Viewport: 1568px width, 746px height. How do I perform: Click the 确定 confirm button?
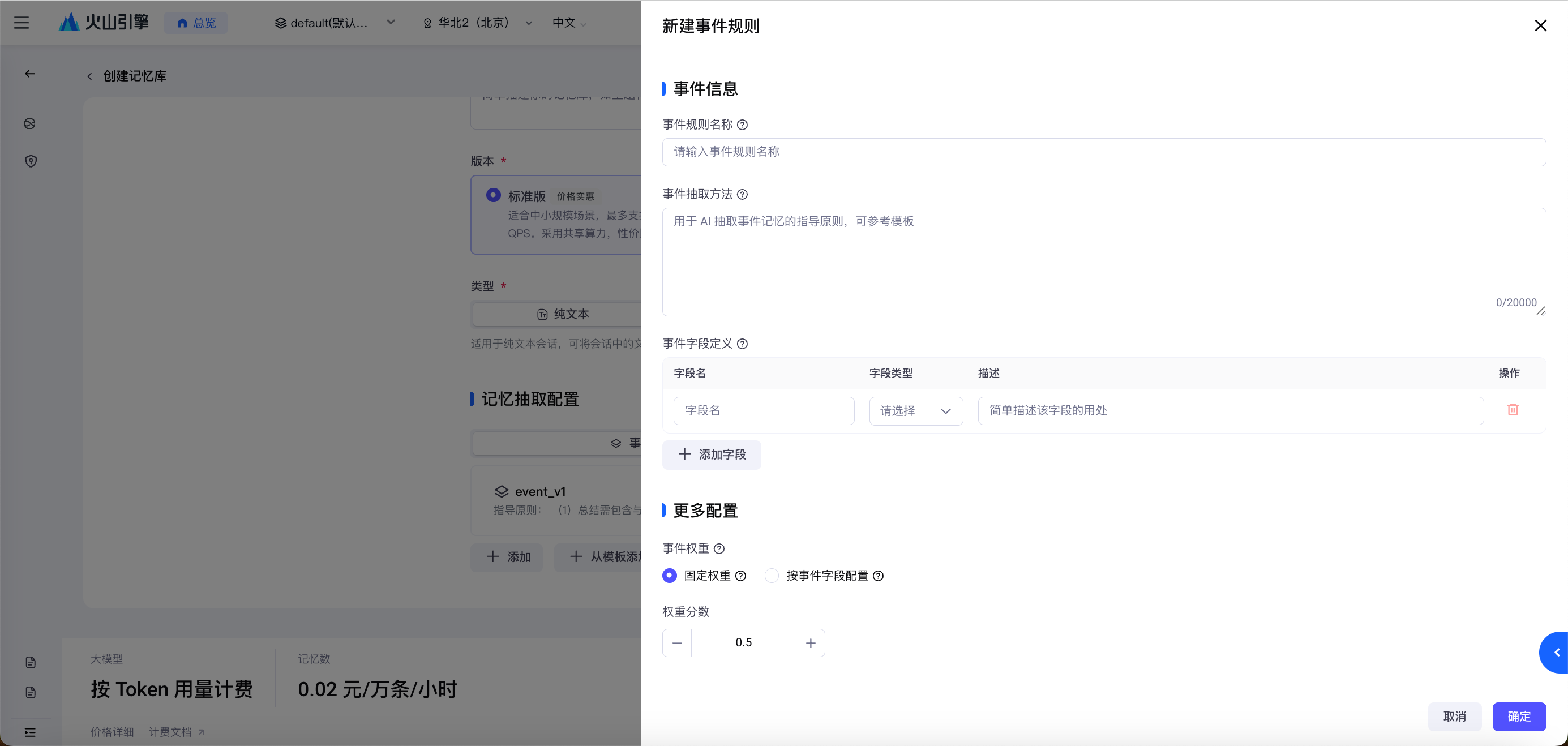1518,716
